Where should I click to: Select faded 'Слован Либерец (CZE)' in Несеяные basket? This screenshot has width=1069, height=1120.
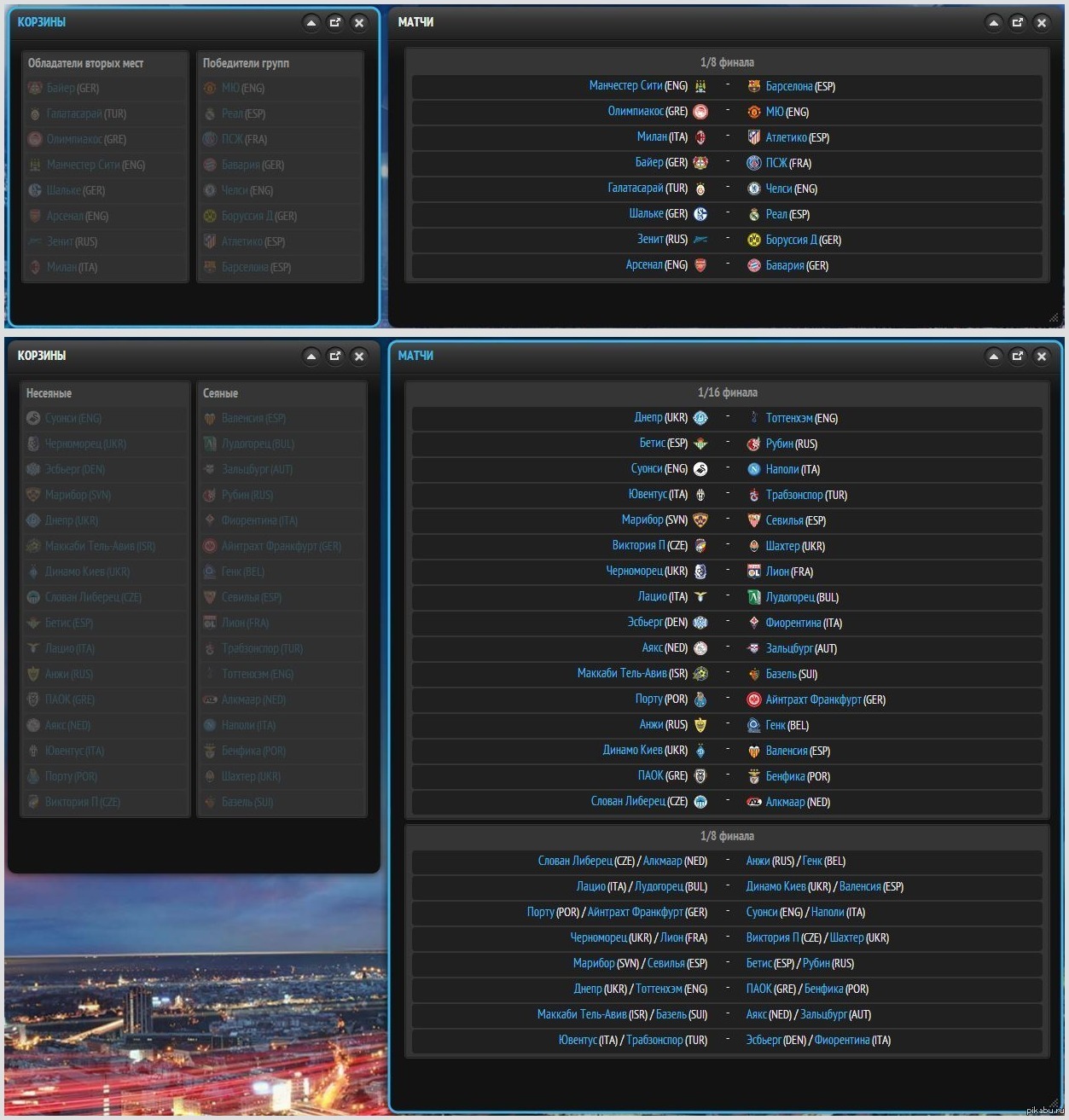93,597
